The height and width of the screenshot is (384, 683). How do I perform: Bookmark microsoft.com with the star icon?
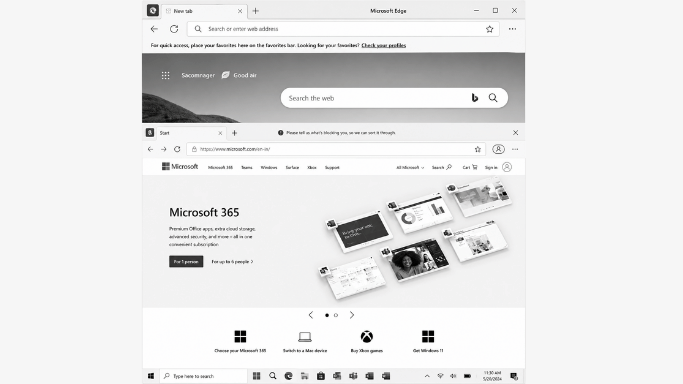(x=477, y=149)
